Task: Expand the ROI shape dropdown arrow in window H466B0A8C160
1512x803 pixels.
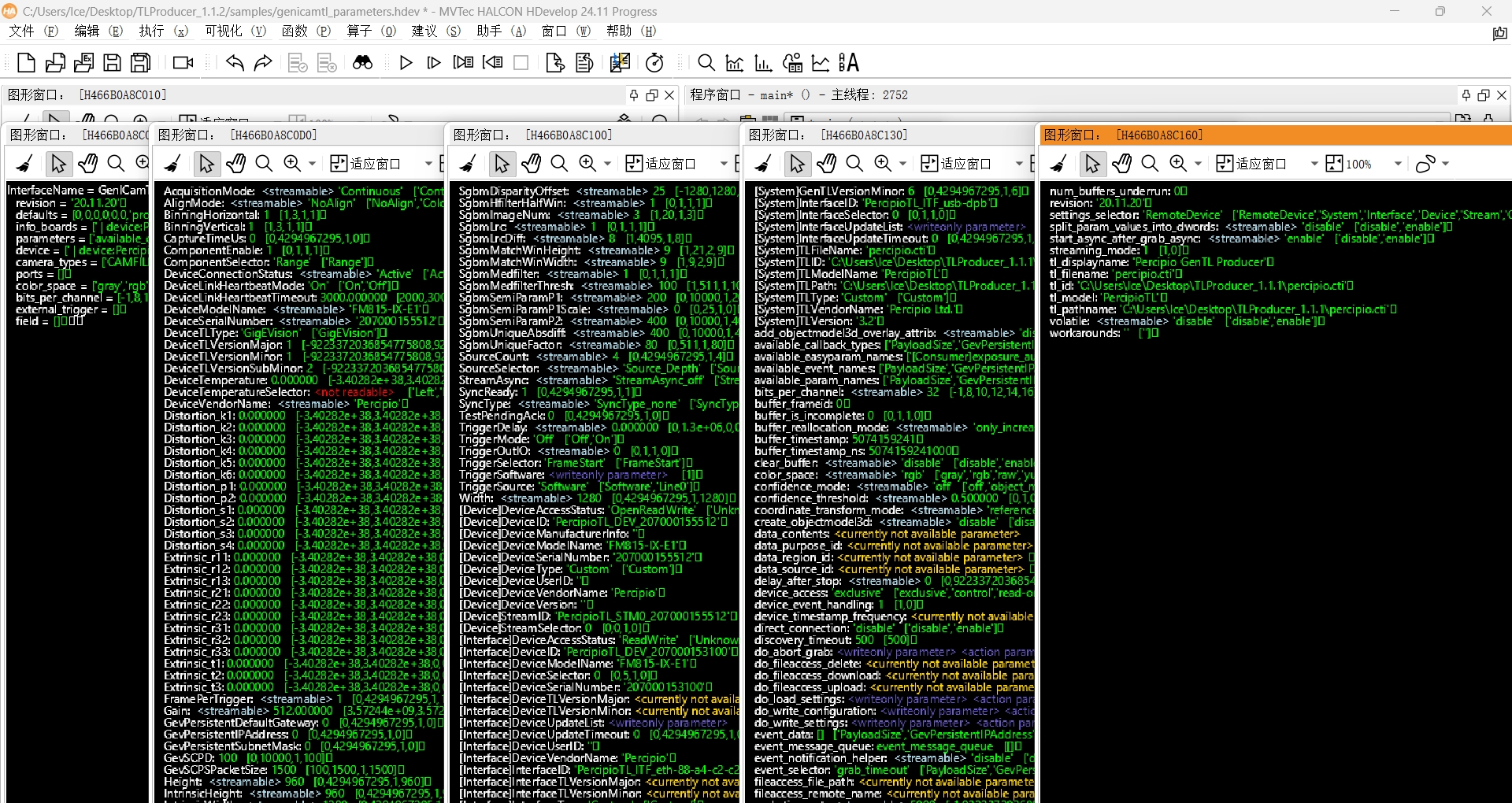Action: pyautogui.click(x=1445, y=164)
